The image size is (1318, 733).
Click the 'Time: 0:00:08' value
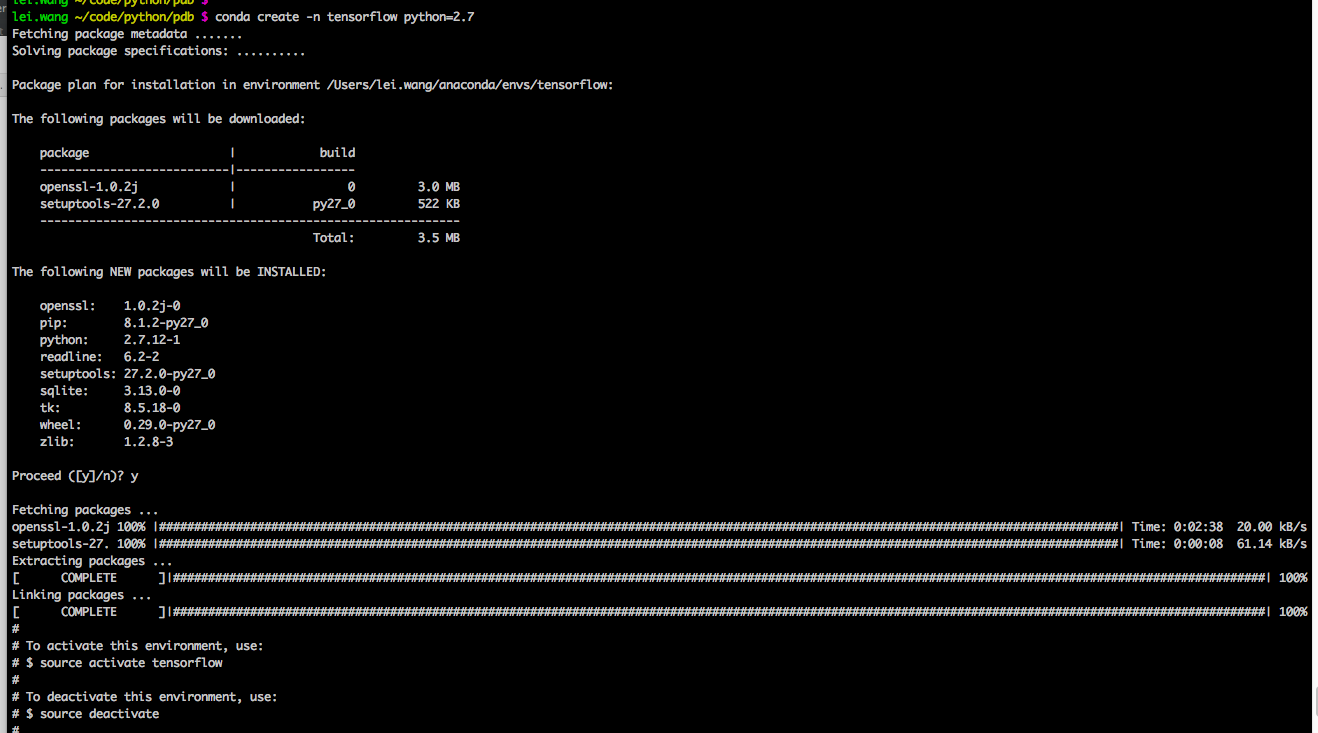click(x=1177, y=544)
